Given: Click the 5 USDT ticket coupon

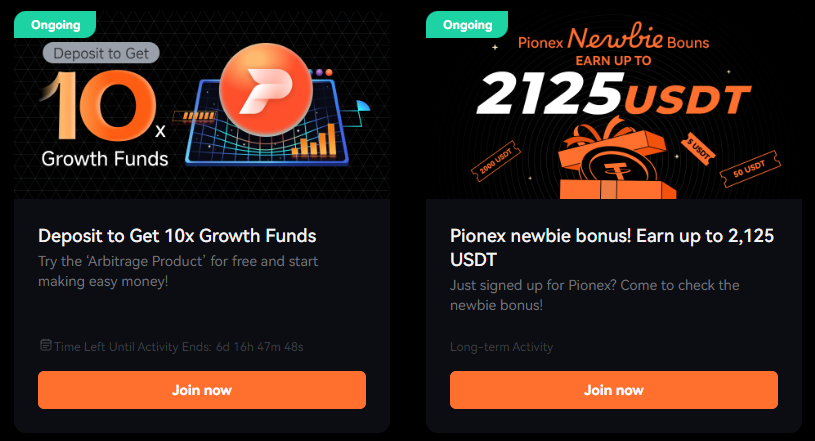Looking at the screenshot, I should coord(698,148).
